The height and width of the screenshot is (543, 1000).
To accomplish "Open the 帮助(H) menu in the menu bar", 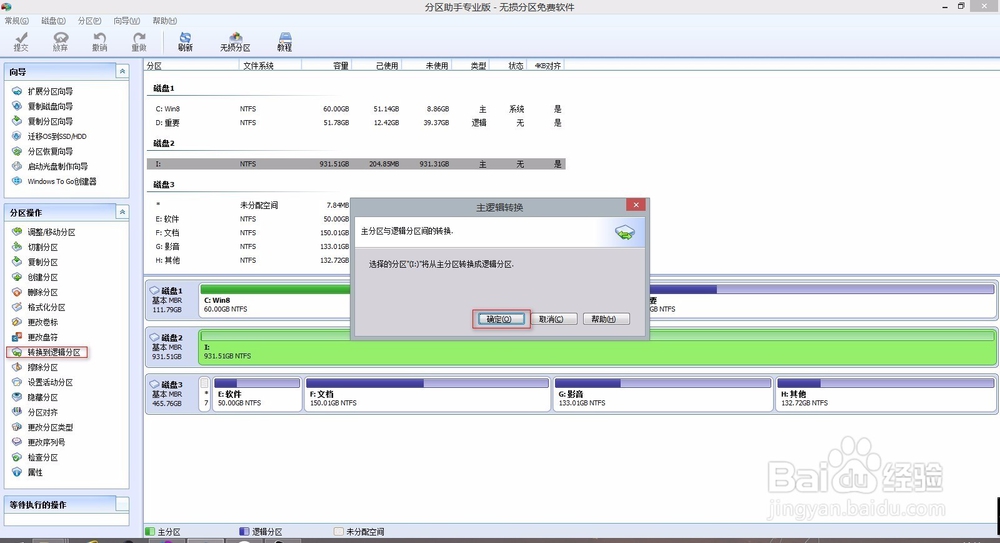I will click(165, 21).
